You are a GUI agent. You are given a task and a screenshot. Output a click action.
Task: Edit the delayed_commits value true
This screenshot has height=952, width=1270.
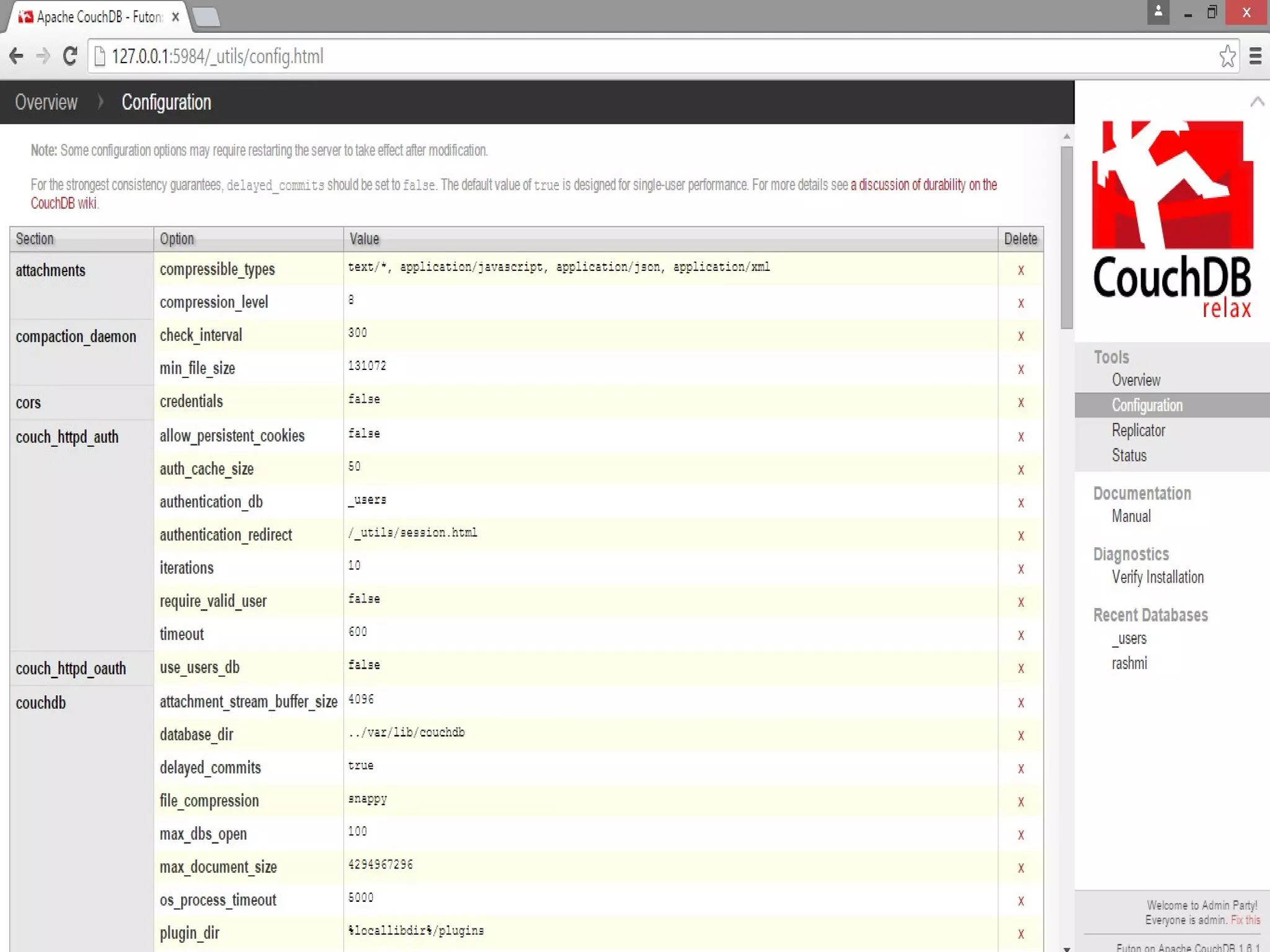click(x=361, y=766)
